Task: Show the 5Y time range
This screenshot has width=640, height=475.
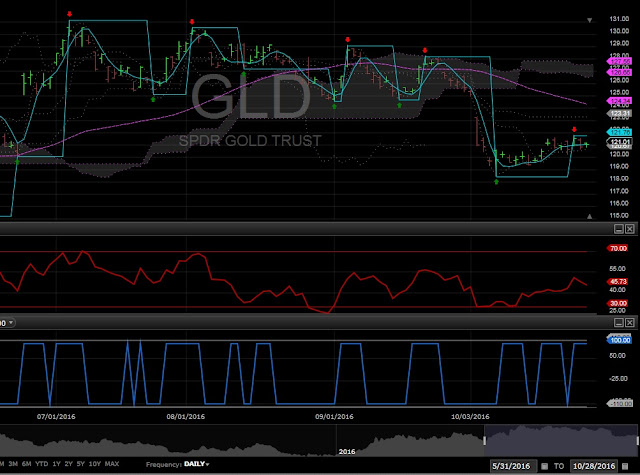Action: point(80,464)
